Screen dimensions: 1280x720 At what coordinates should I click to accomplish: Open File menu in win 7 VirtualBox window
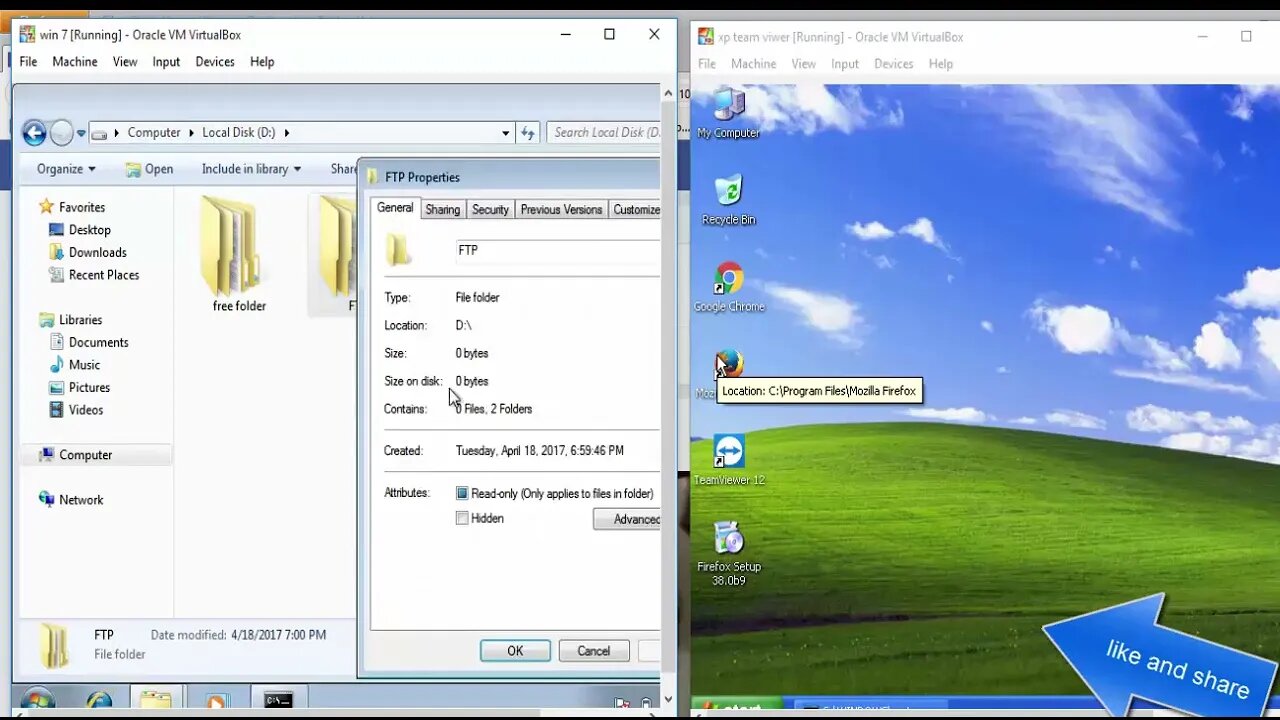(x=28, y=62)
